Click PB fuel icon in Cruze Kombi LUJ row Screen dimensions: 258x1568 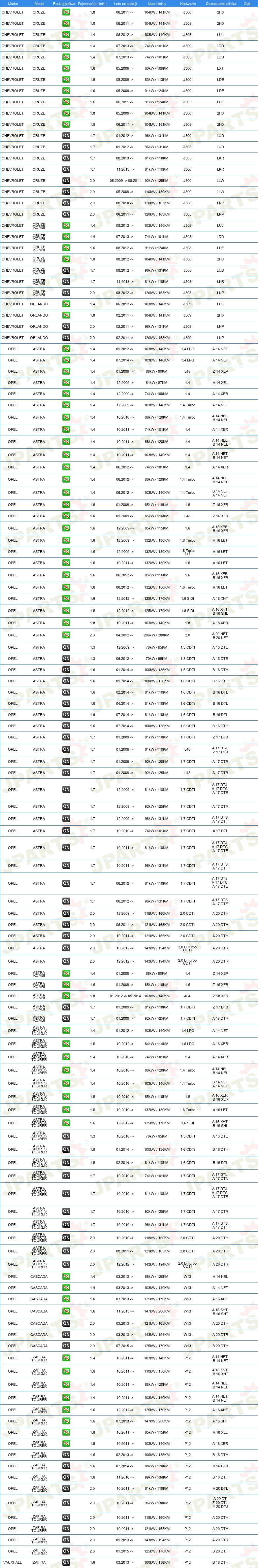66,226
